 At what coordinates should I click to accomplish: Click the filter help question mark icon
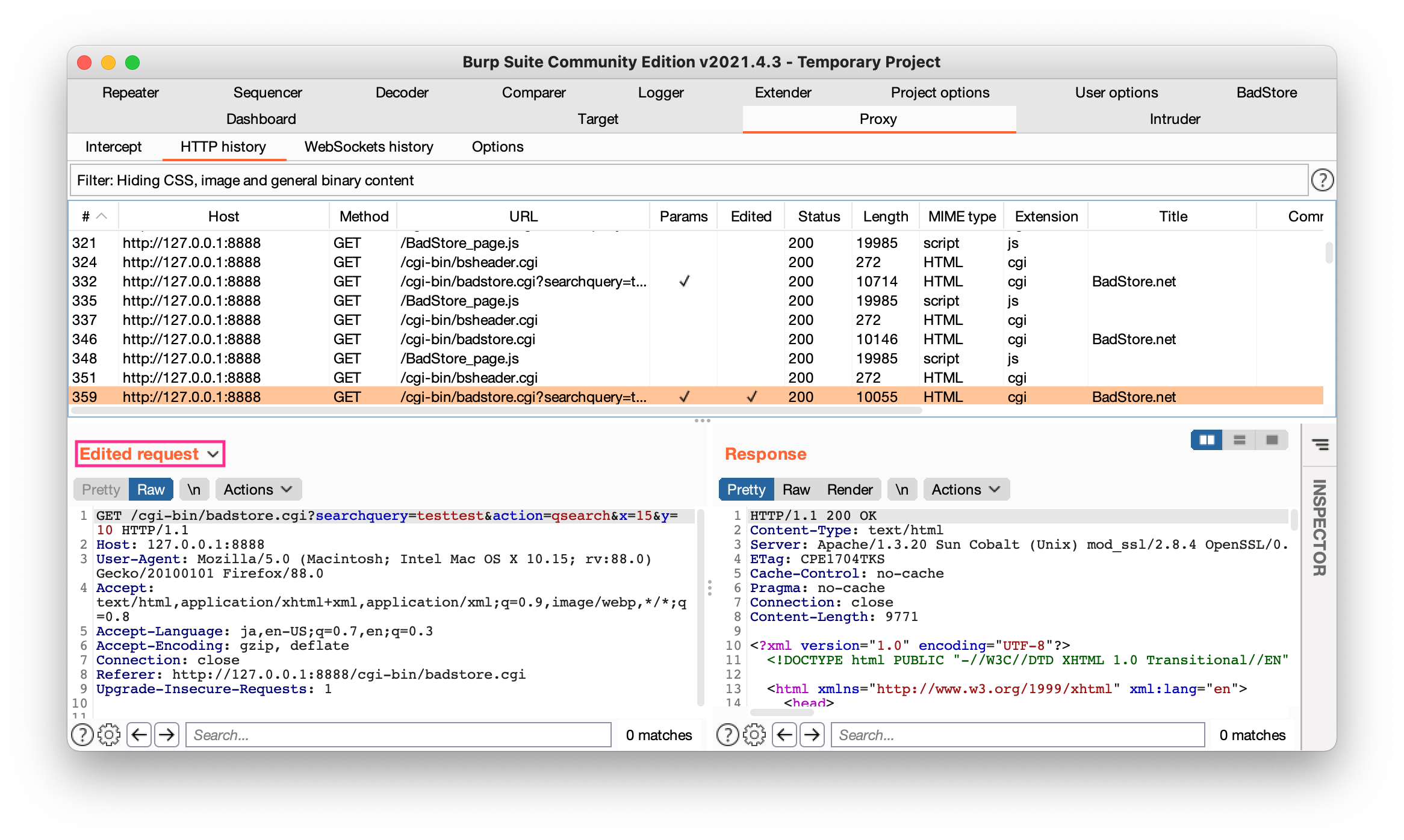tap(1322, 180)
